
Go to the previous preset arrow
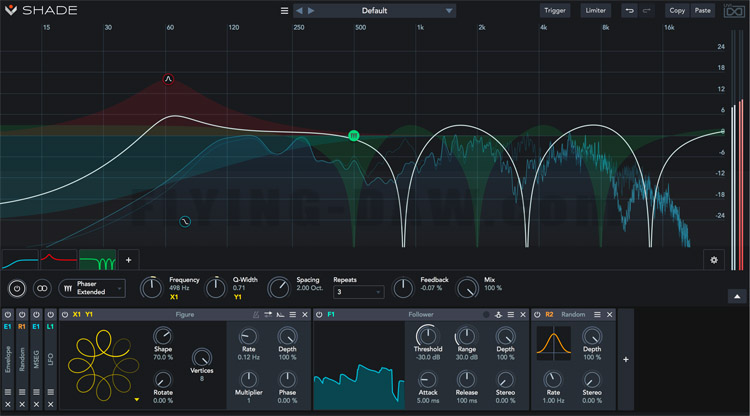pyautogui.click(x=299, y=11)
